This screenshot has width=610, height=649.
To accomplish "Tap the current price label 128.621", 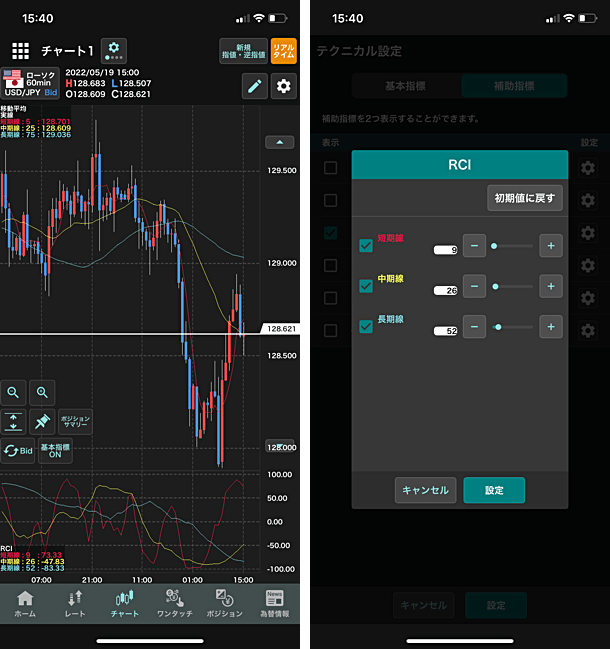I will pos(281,329).
